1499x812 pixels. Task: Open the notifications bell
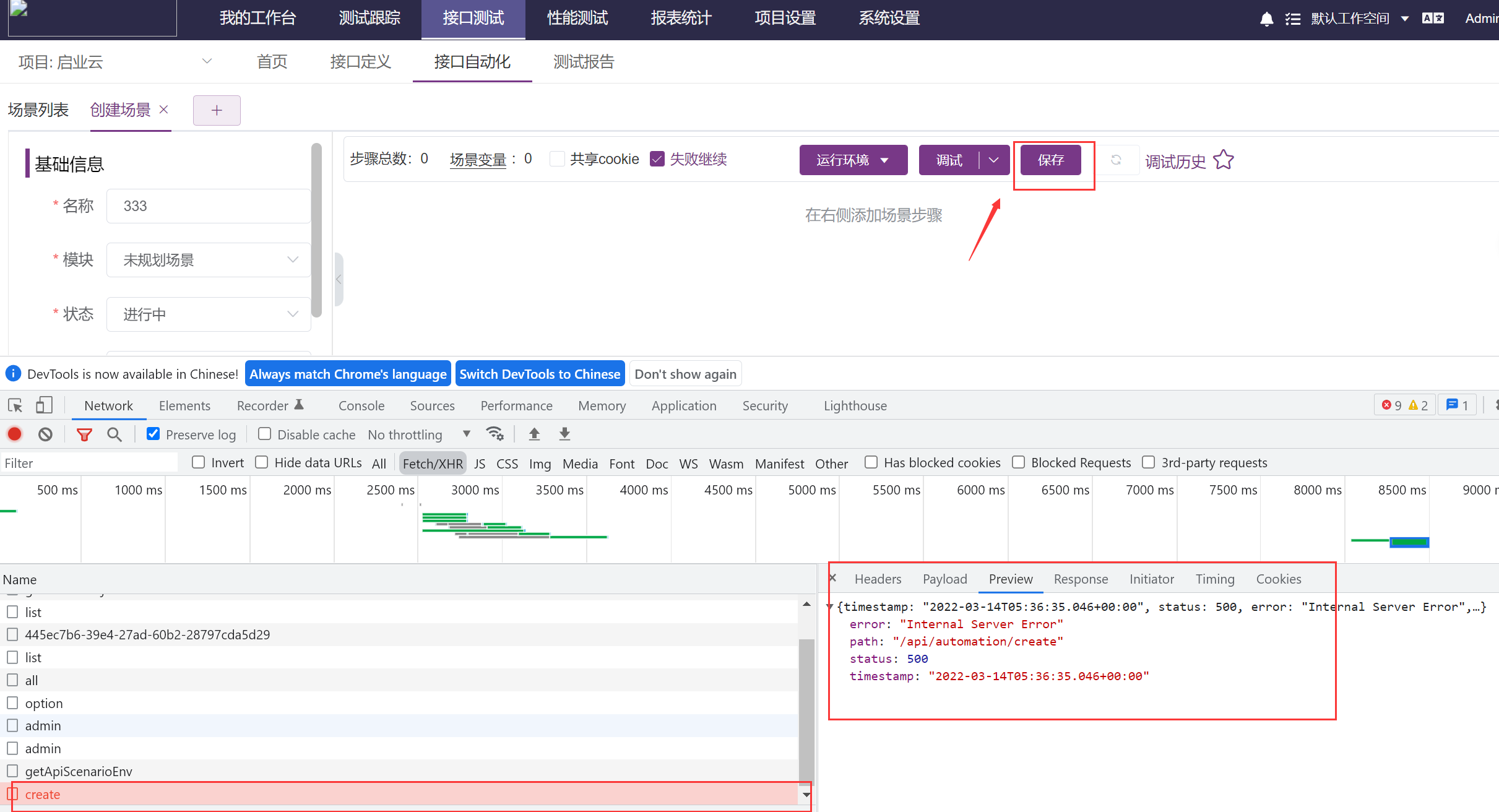[1266, 18]
